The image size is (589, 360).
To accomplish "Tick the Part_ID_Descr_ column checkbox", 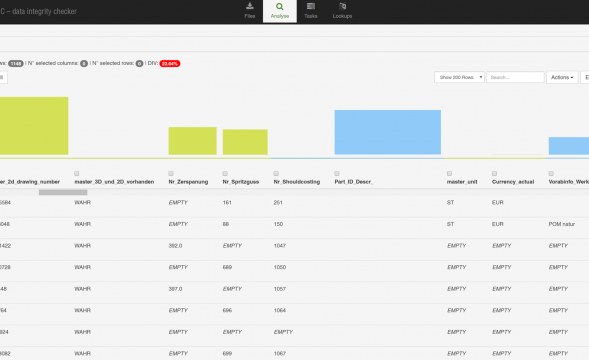I will 337,173.
